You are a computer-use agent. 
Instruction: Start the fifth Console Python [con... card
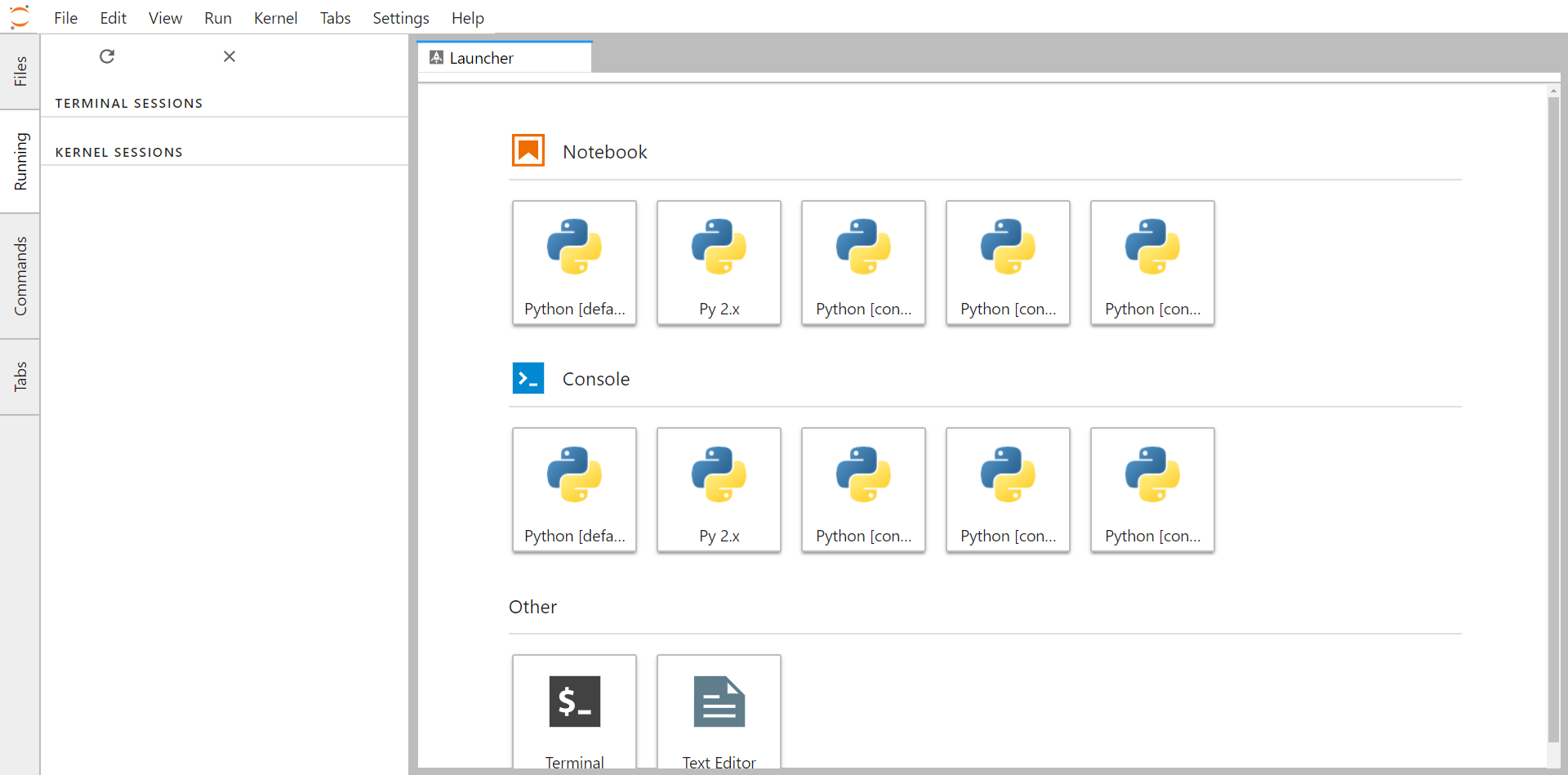click(1152, 490)
